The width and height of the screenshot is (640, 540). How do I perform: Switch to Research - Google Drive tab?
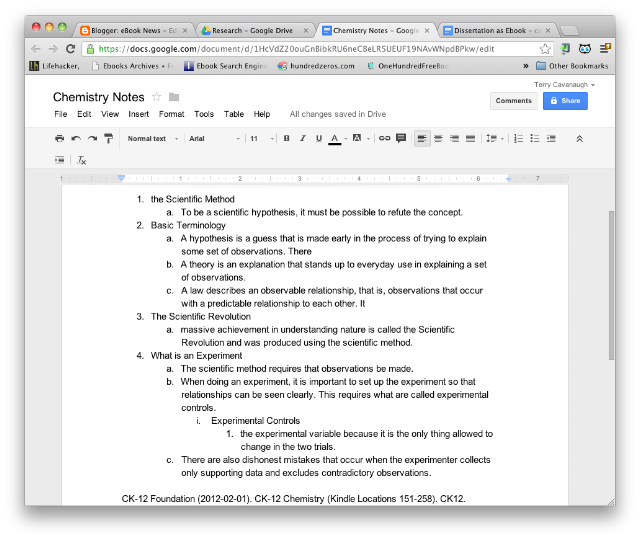tap(255, 31)
